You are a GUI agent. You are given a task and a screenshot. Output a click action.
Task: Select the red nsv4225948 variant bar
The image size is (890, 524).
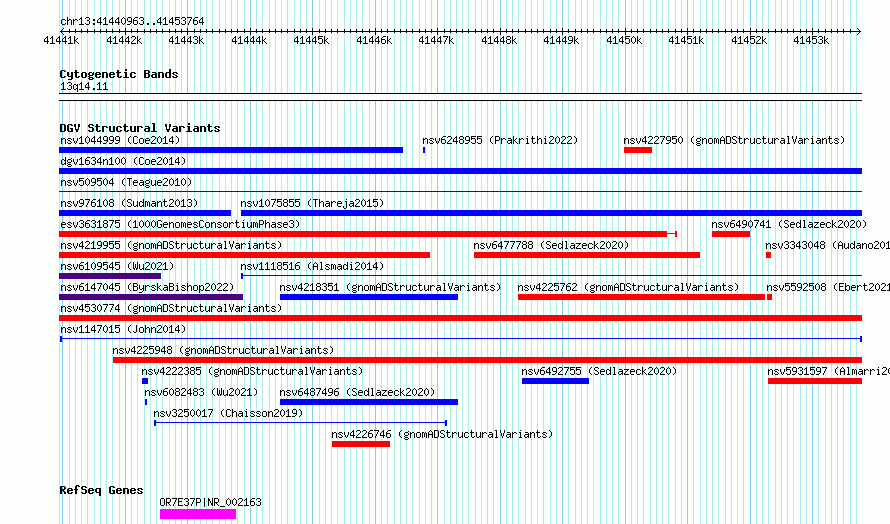(488, 360)
